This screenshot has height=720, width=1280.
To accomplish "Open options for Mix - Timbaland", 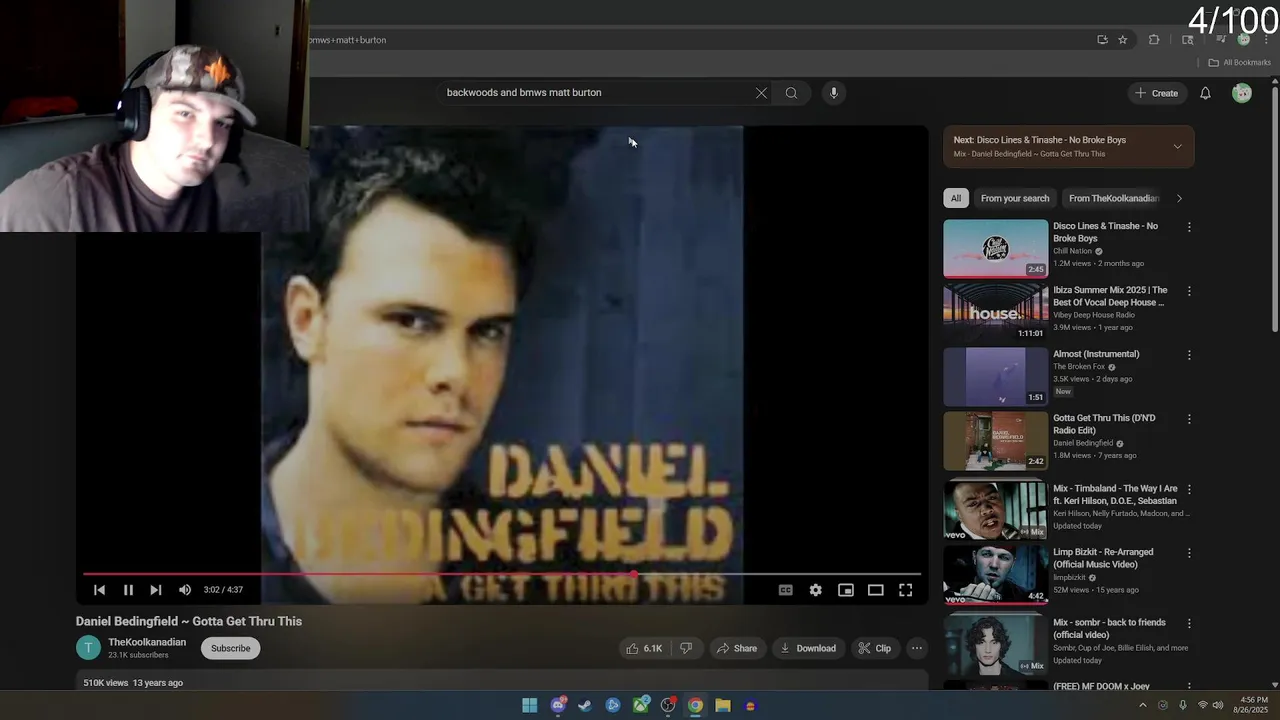I will (1189, 490).
